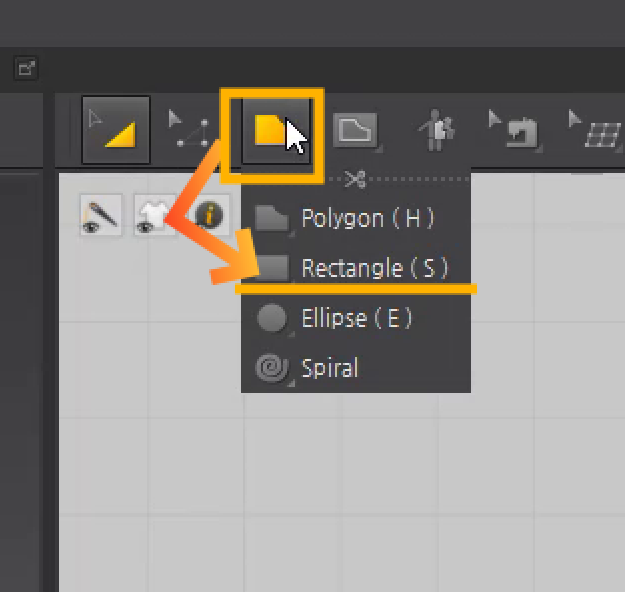Click the scissors tear-off menu handle

click(x=356, y=179)
